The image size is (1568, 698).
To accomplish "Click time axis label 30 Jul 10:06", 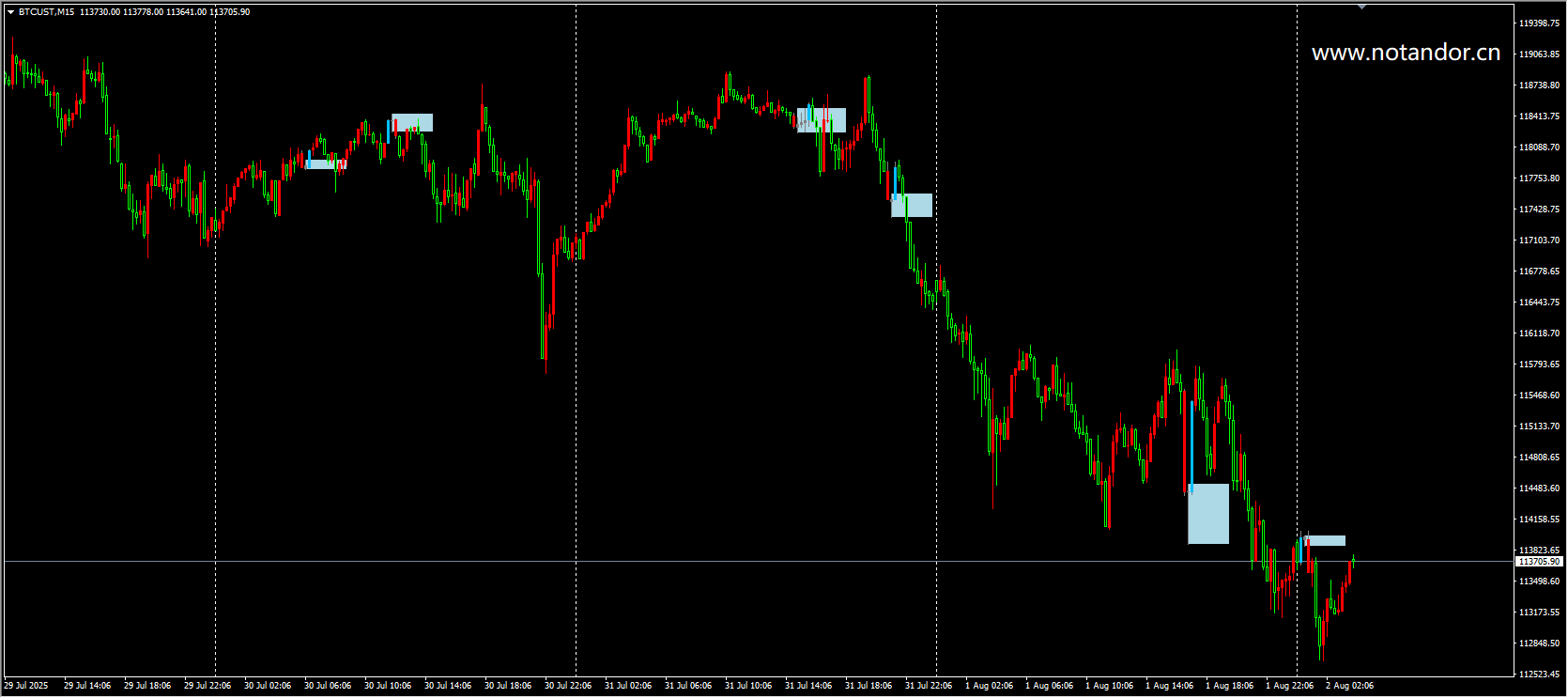I will pyautogui.click(x=388, y=686).
